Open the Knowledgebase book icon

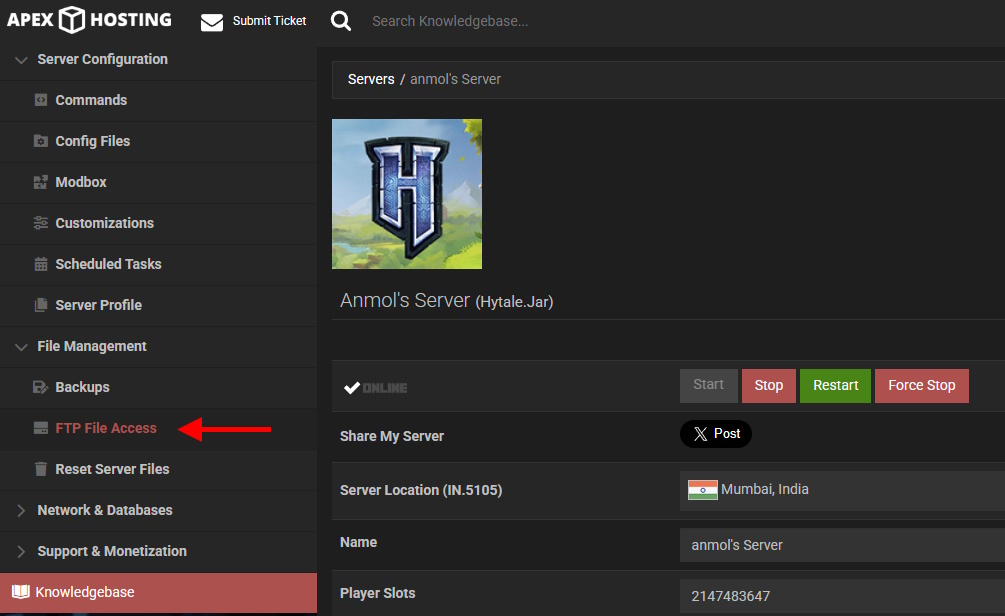click(x=22, y=591)
